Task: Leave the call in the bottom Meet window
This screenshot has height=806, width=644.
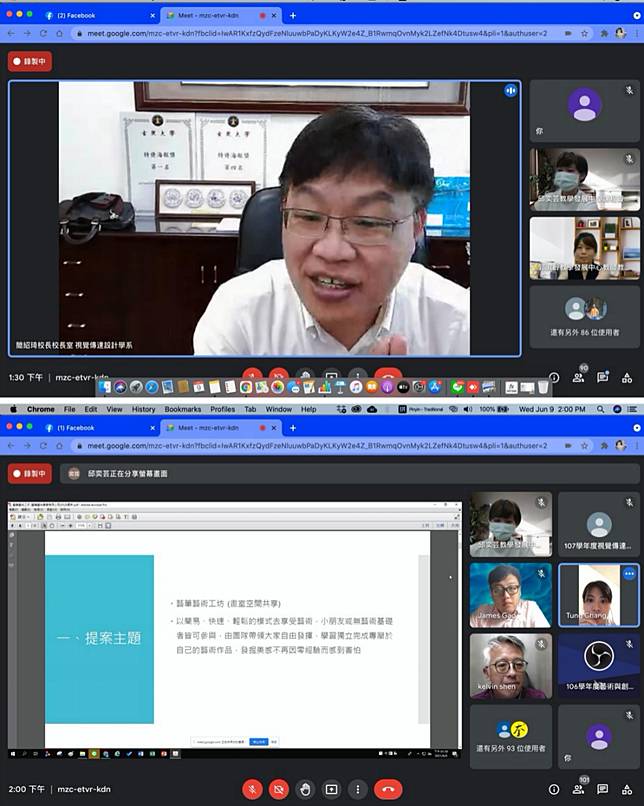Action: (x=388, y=789)
